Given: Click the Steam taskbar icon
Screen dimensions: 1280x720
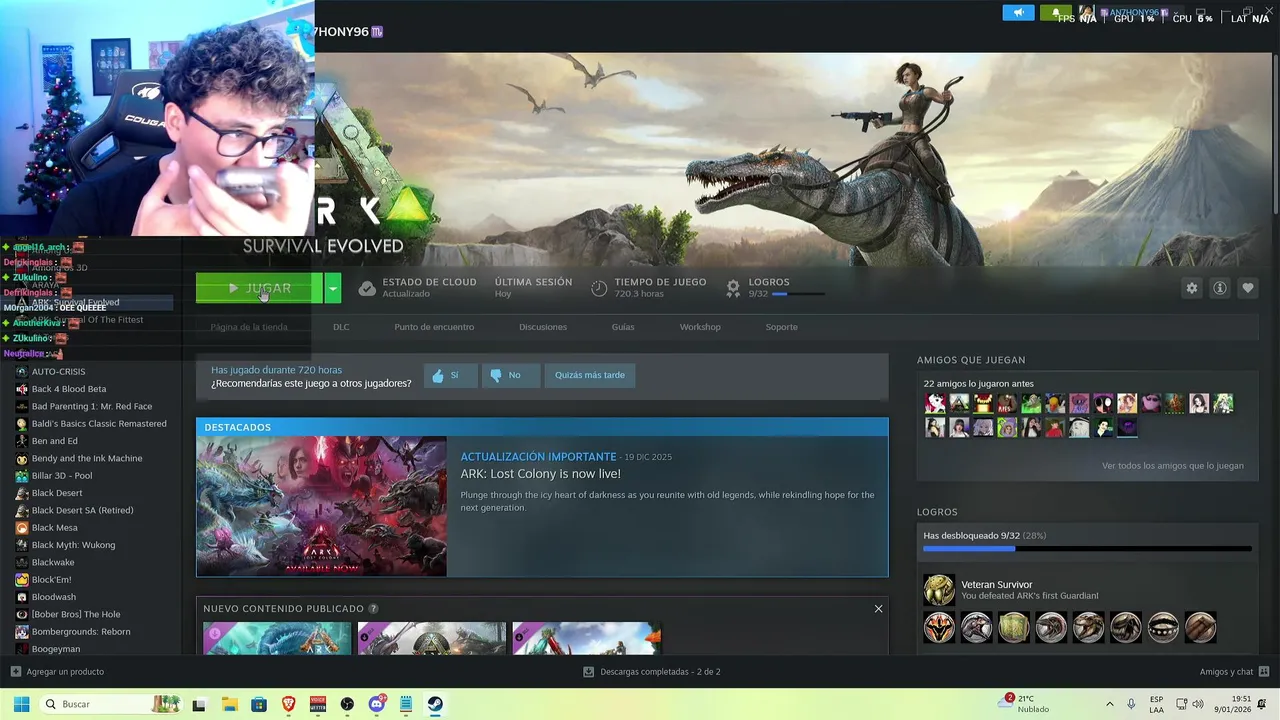Looking at the screenshot, I should click(435, 704).
